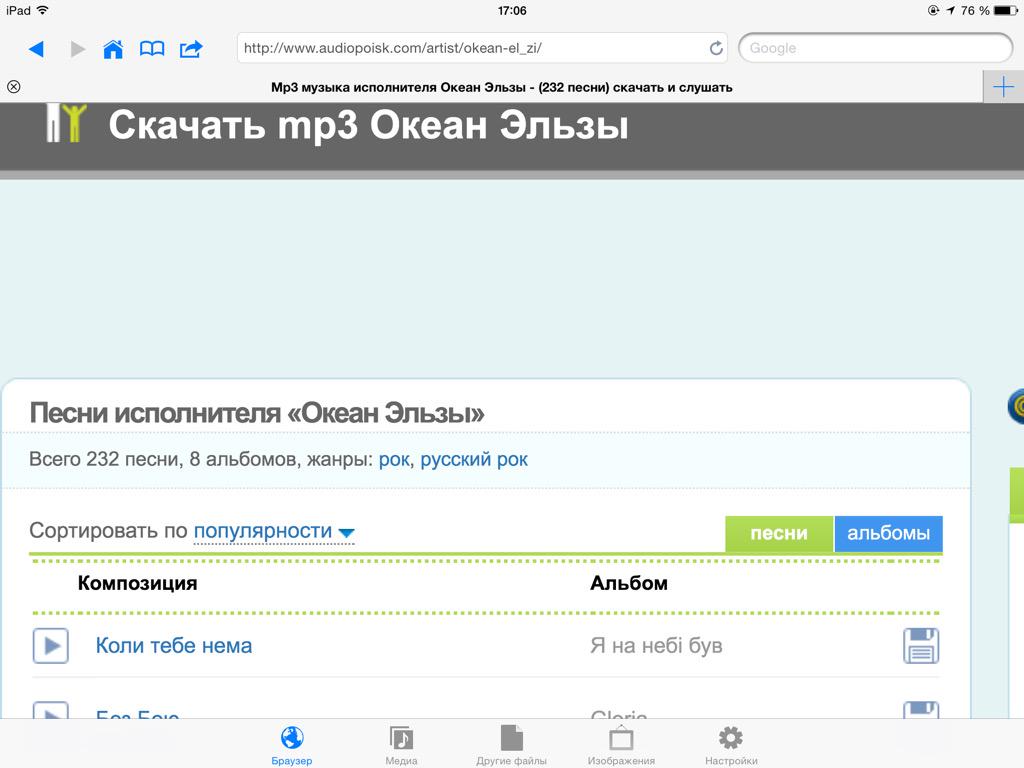The width and height of the screenshot is (1024, 768).
Task: Tap the location arrow status icon
Action: pos(950,10)
